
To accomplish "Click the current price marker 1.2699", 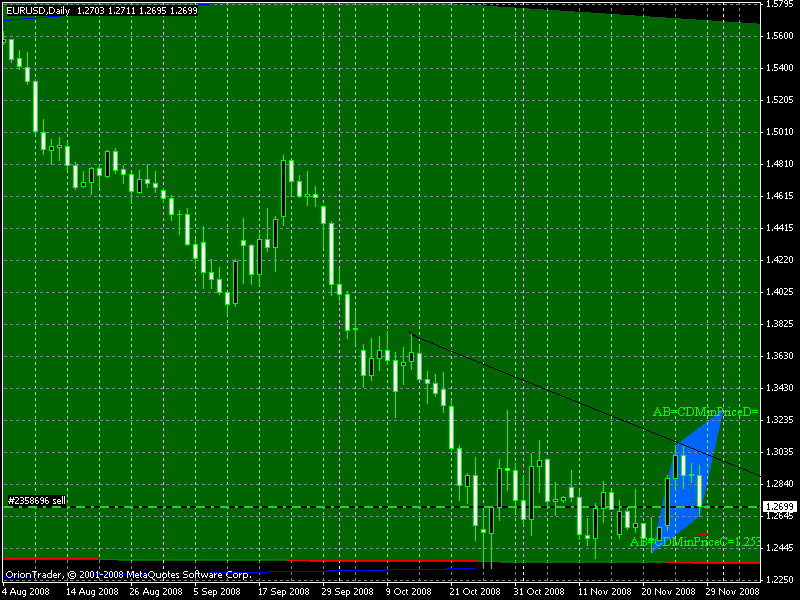I will click(x=780, y=507).
